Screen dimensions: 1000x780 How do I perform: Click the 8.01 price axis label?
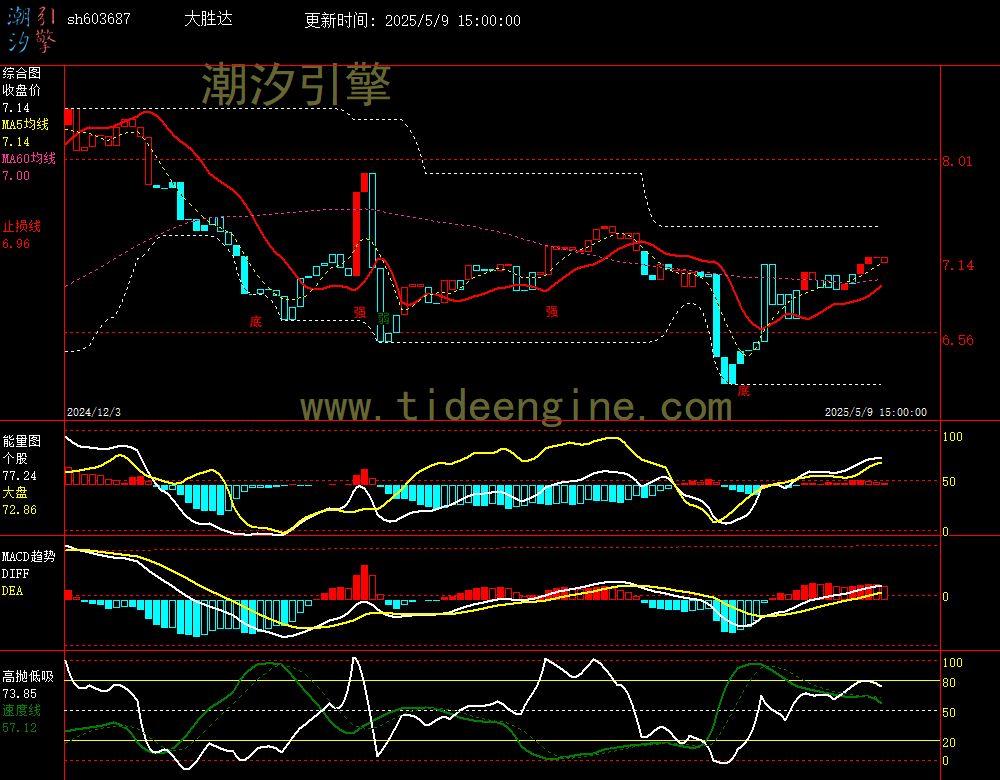(x=957, y=161)
